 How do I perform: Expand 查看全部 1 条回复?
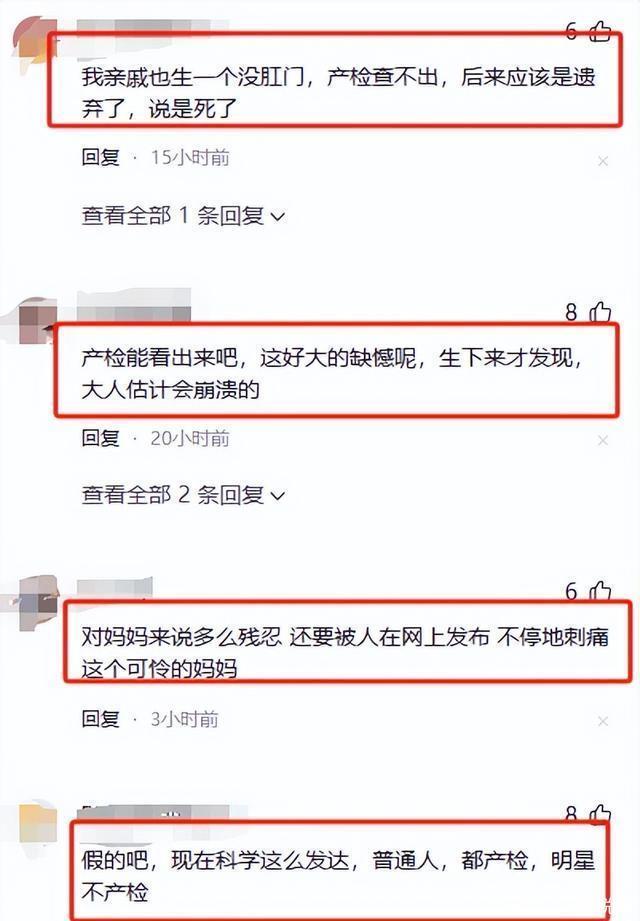tap(183, 216)
